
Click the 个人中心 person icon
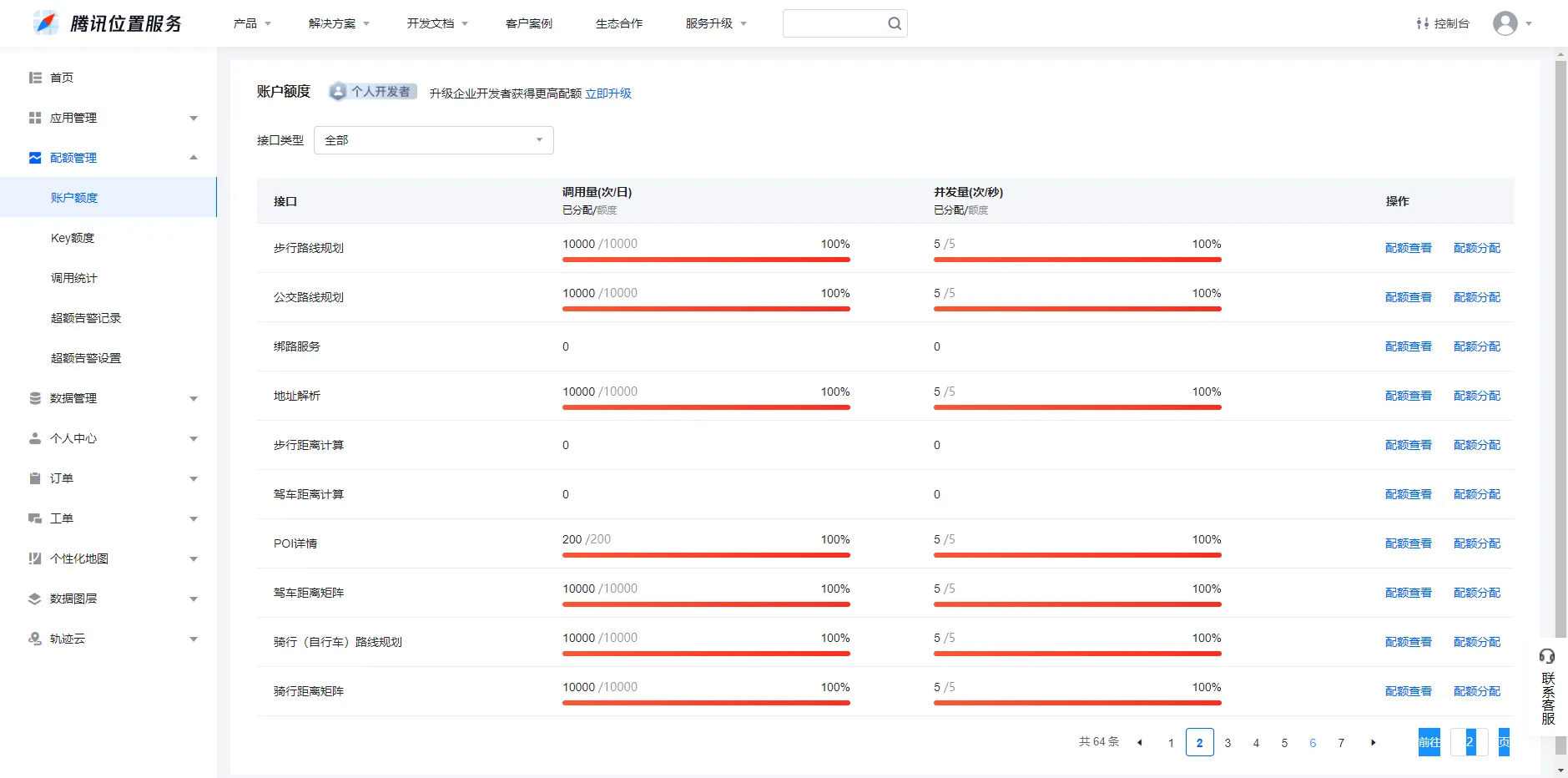tap(35, 438)
